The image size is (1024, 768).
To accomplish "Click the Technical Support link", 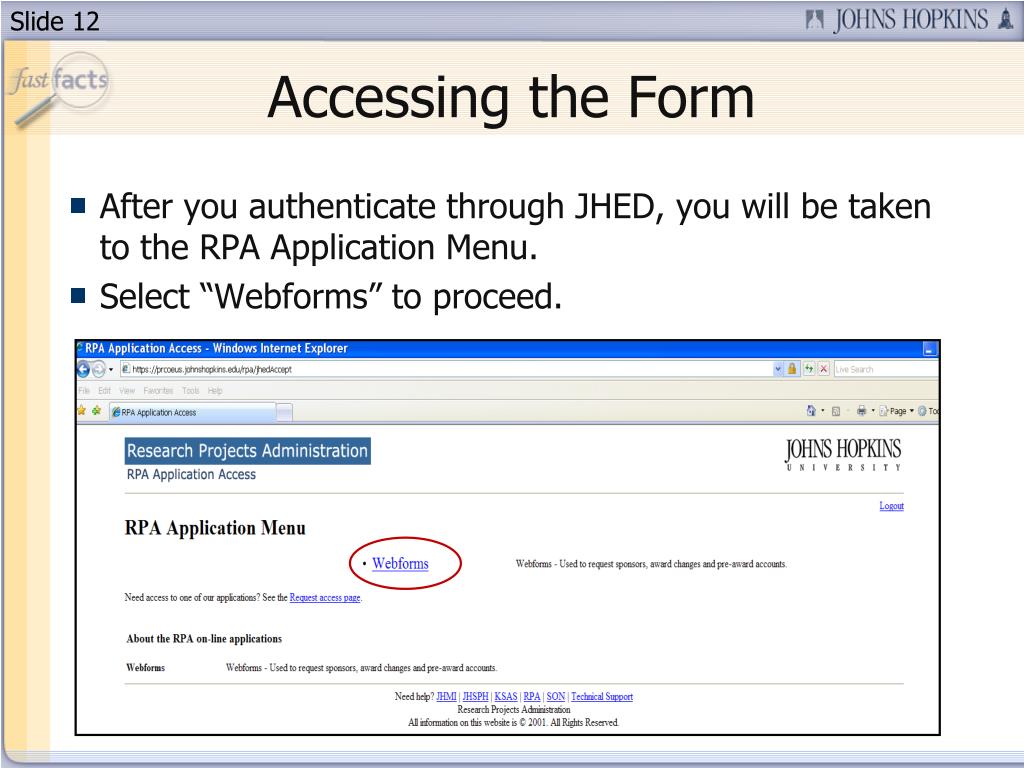I will point(602,697).
